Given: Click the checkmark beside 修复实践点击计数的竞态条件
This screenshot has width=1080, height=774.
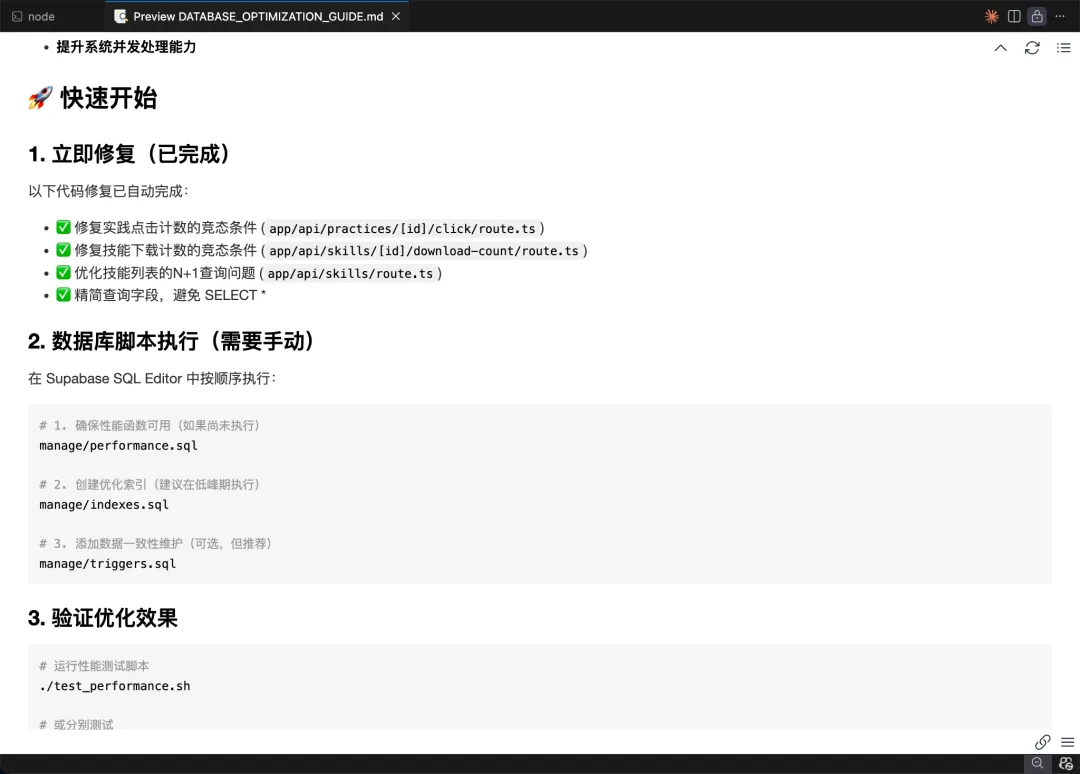Looking at the screenshot, I should point(63,228).
